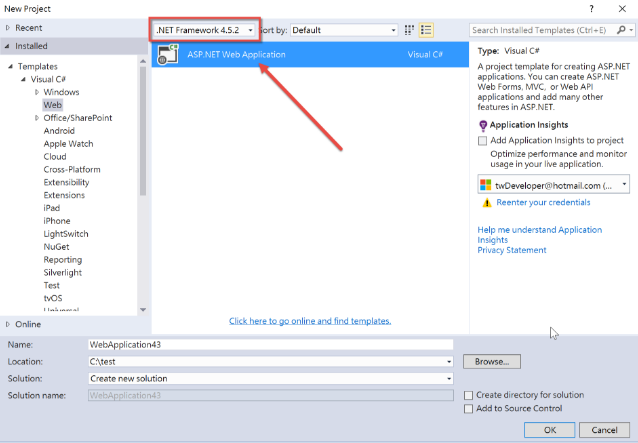Click the Browse... button
This screenshot has height=443, width=638.
492,362
